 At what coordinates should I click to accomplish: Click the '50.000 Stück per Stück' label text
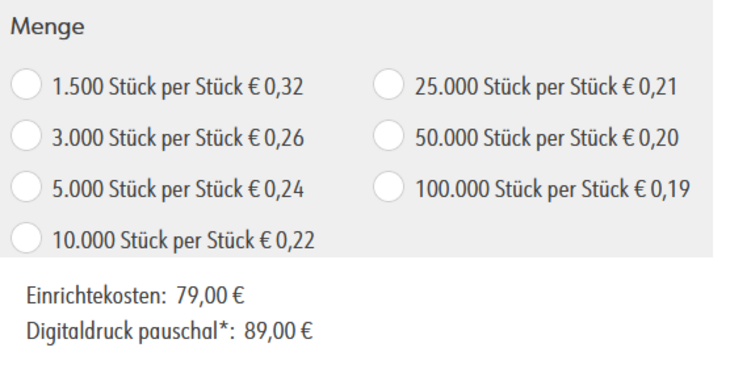click(516, 138)
